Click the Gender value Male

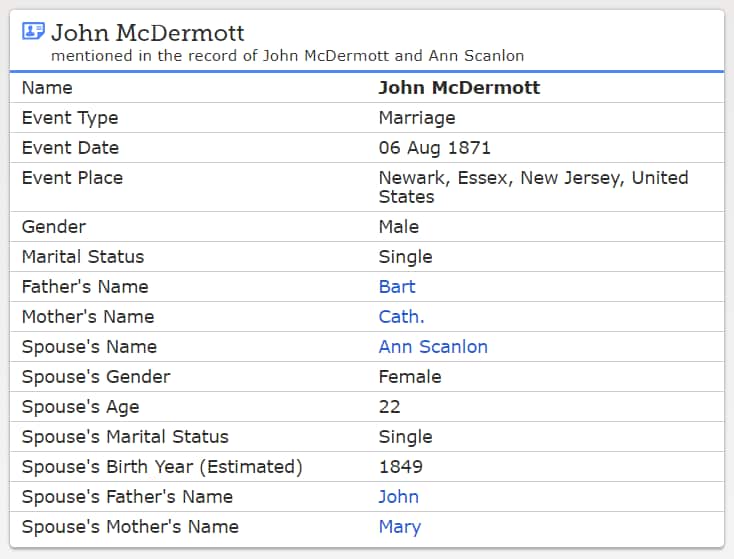pyautogui.click(x=399, y=227)
